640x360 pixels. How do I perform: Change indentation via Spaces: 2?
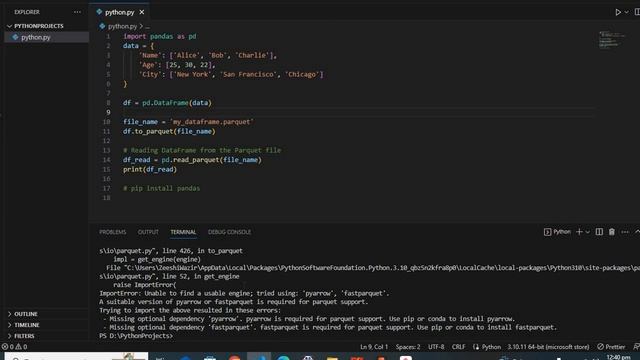pos(408,347)
